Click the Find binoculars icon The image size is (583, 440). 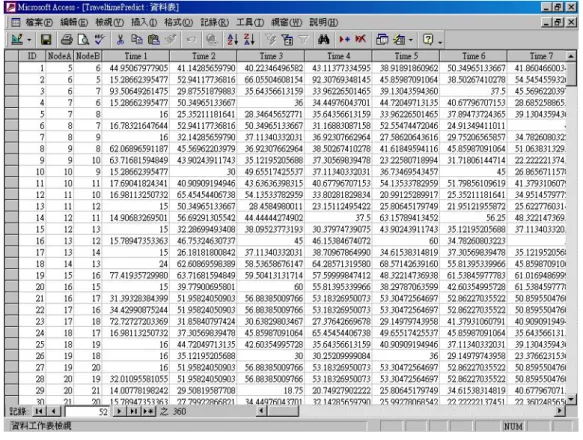(x=323, y=39)
